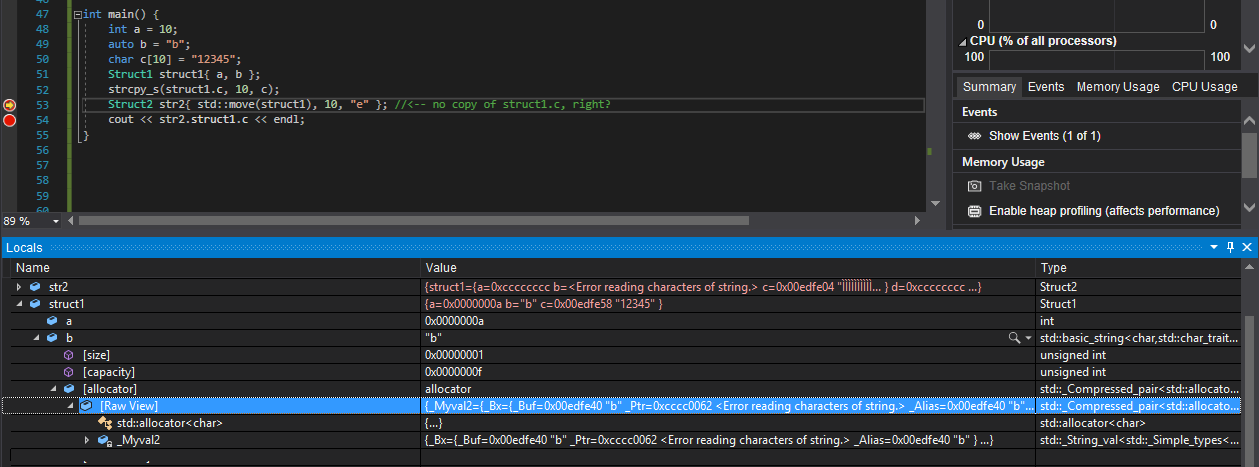
Task: Open the 89 % zoom level dropdown
Action: pyautogui.click(x=57, y=221)
